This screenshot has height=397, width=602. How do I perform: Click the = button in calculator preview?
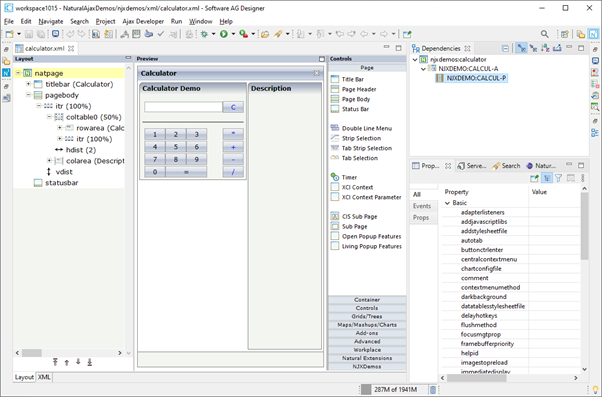point(186,172)
